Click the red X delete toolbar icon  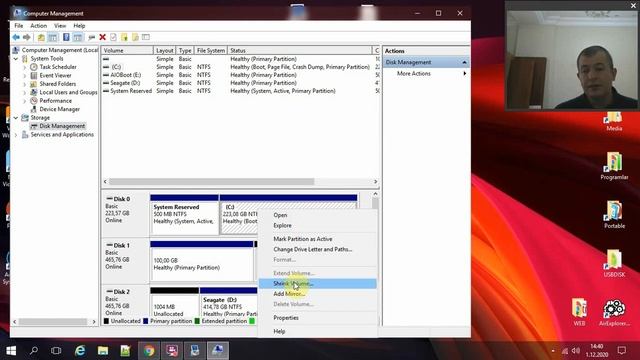pyautogui.click(x=103, y=37)
